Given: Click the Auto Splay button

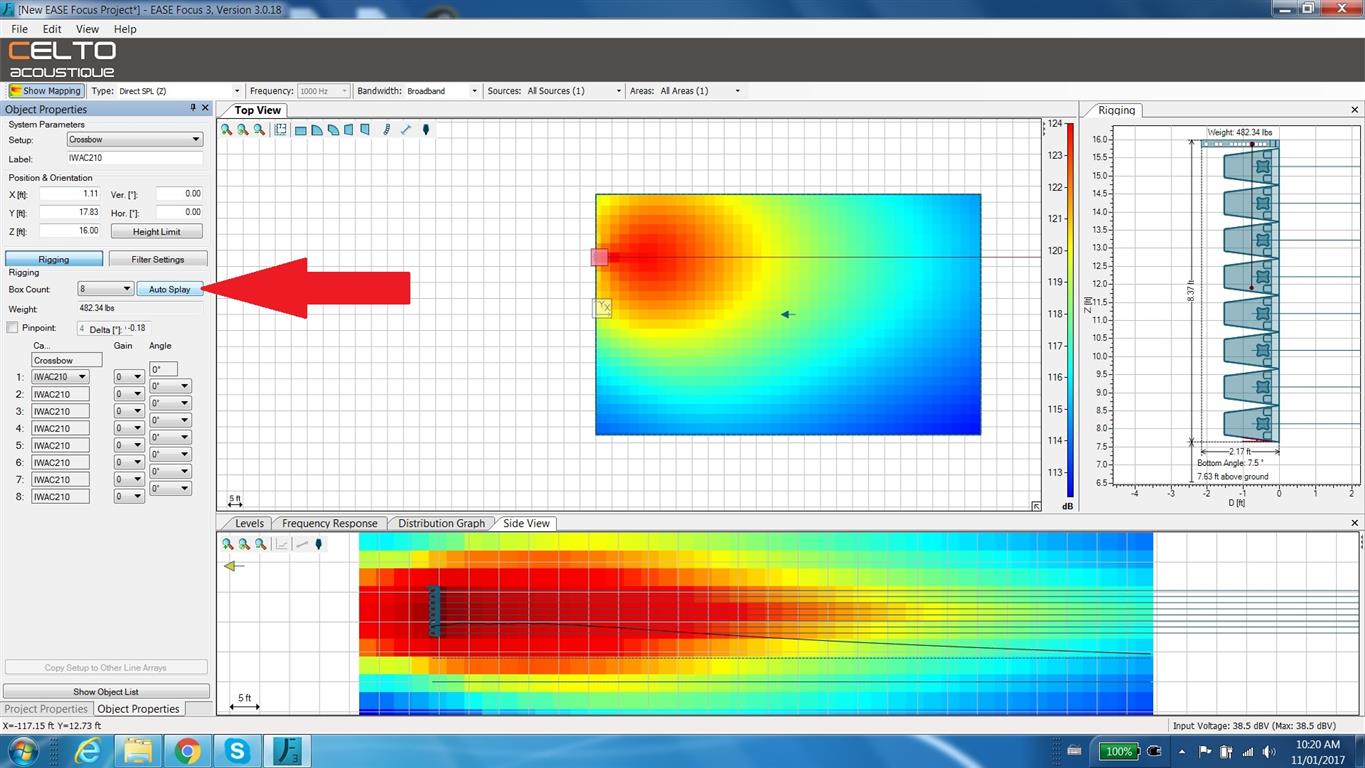Looking at the screenshot, I should (x=170, y=289).
